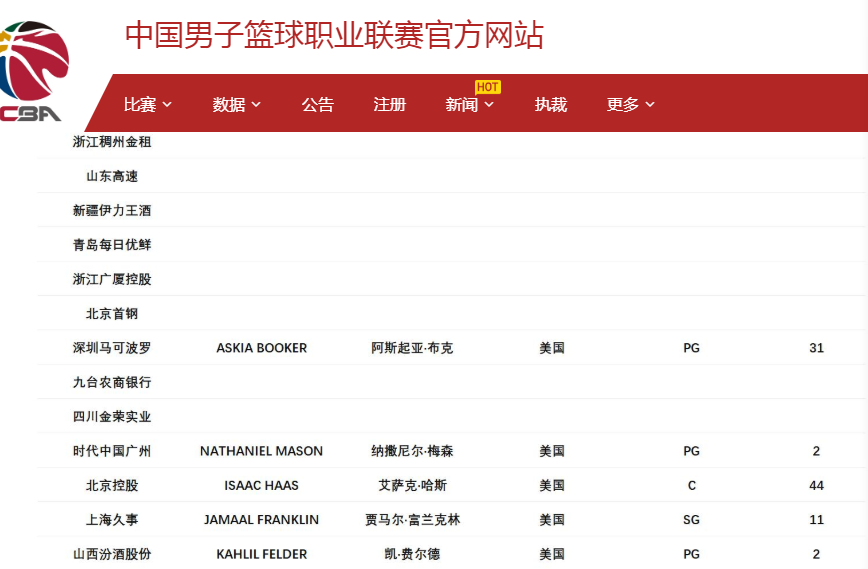Expand the 数据 menu
The width and height of the screenshot is (868, 569).
pos(236,104)
